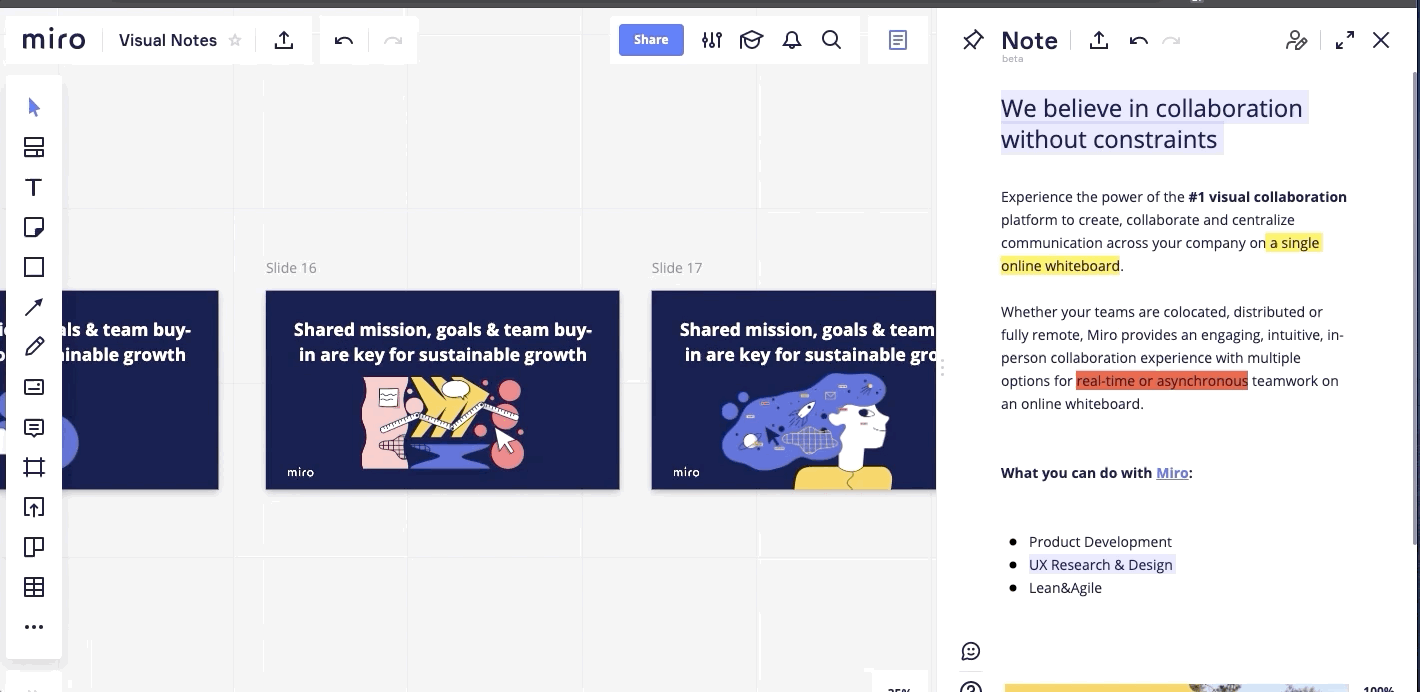This screenshot has width=1420, height=692.
Task: Redo board action in top bar
Action: [x=393, y=40]
